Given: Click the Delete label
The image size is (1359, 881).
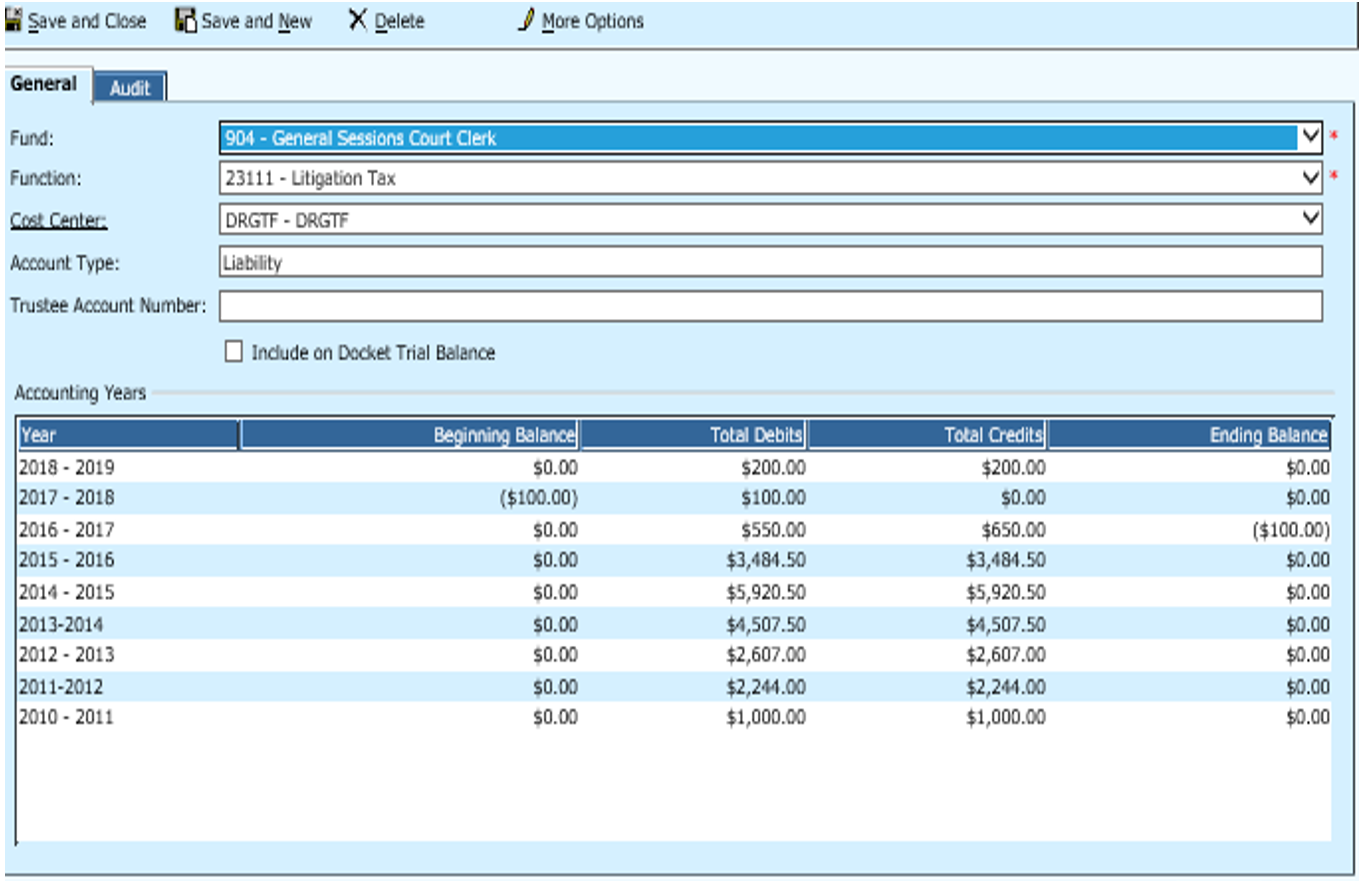Looking at the screenshot, I should pyautogui.click(x=400, y=21).
